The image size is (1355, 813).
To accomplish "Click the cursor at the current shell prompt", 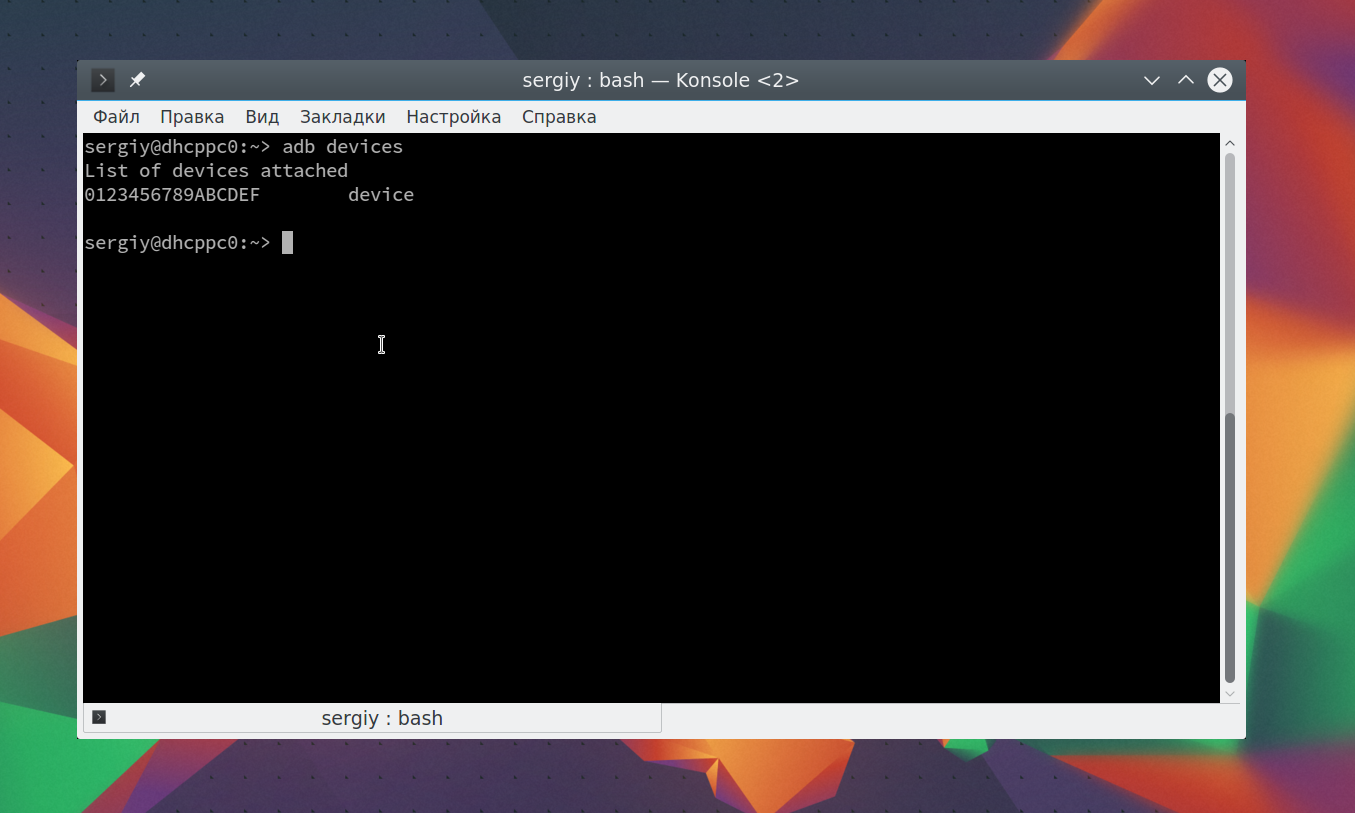I will [x=287, y=243].
